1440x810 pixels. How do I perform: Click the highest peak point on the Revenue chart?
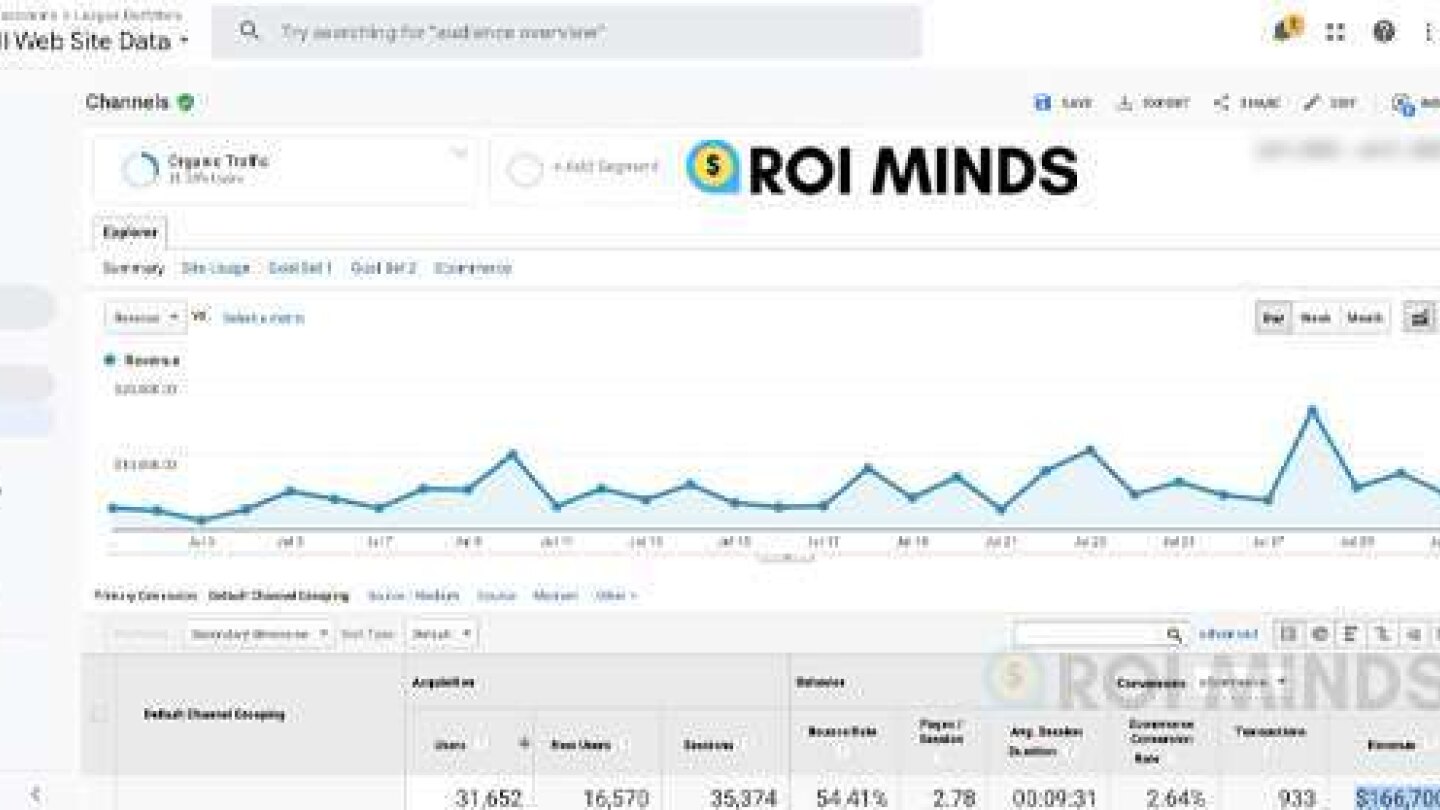click(x=1312, y=410)
